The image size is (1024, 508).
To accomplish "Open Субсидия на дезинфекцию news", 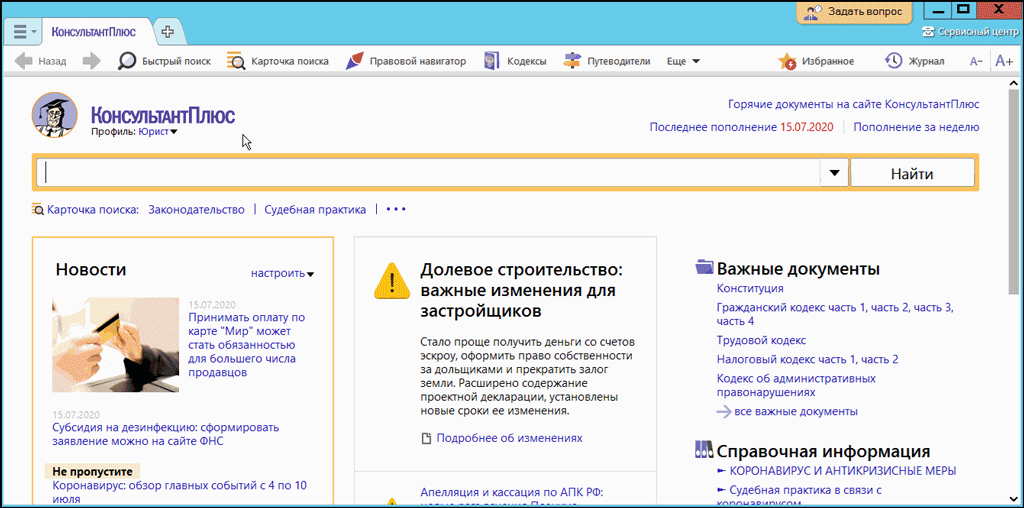I will point(166,434).
